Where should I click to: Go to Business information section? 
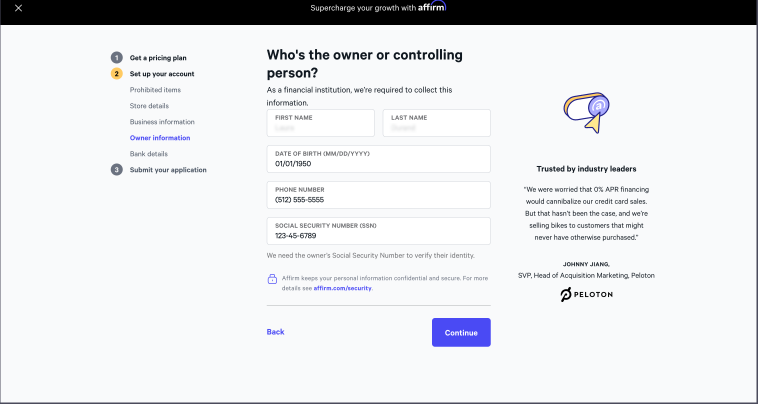pos(162,122)
